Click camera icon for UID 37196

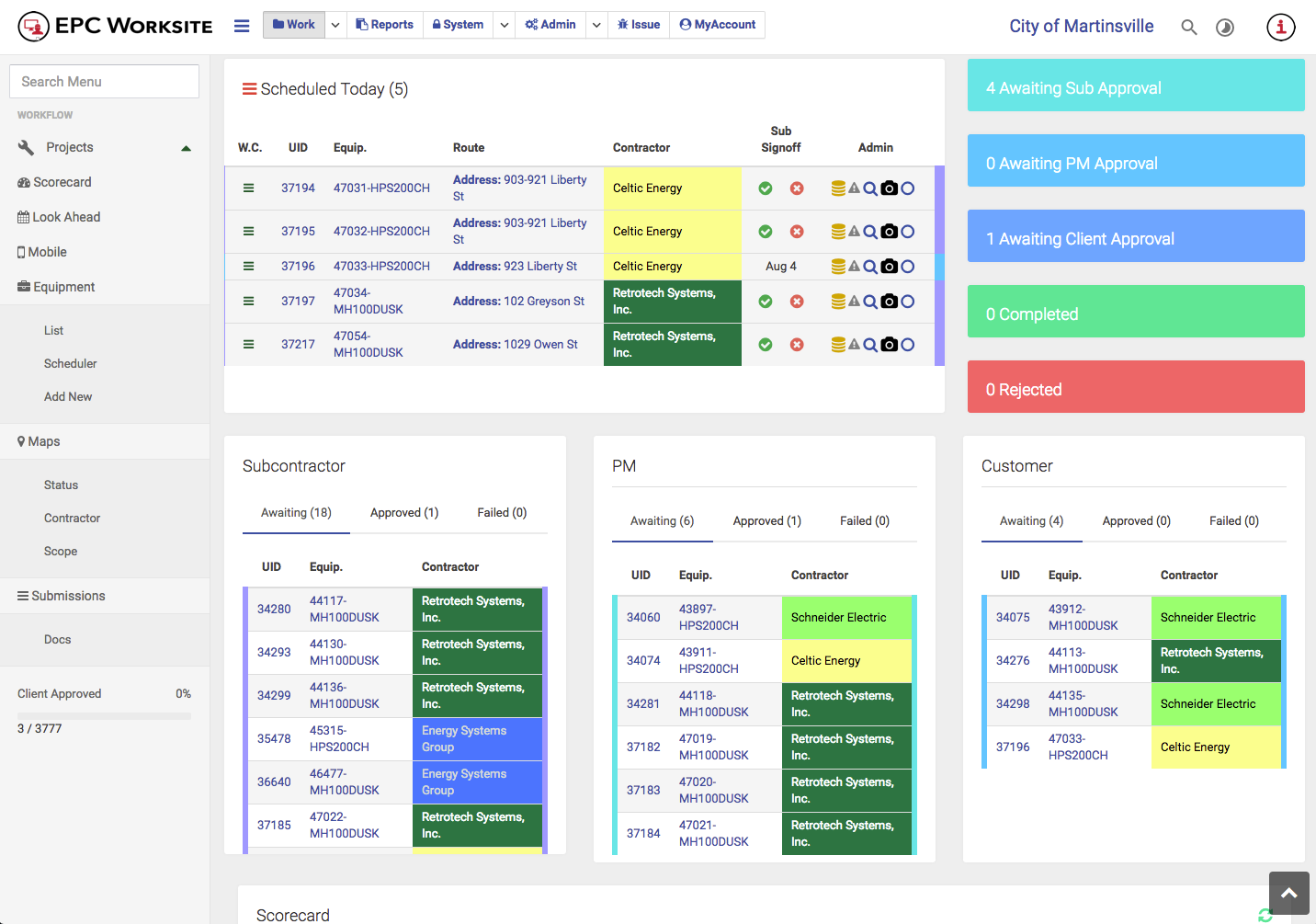889,266
